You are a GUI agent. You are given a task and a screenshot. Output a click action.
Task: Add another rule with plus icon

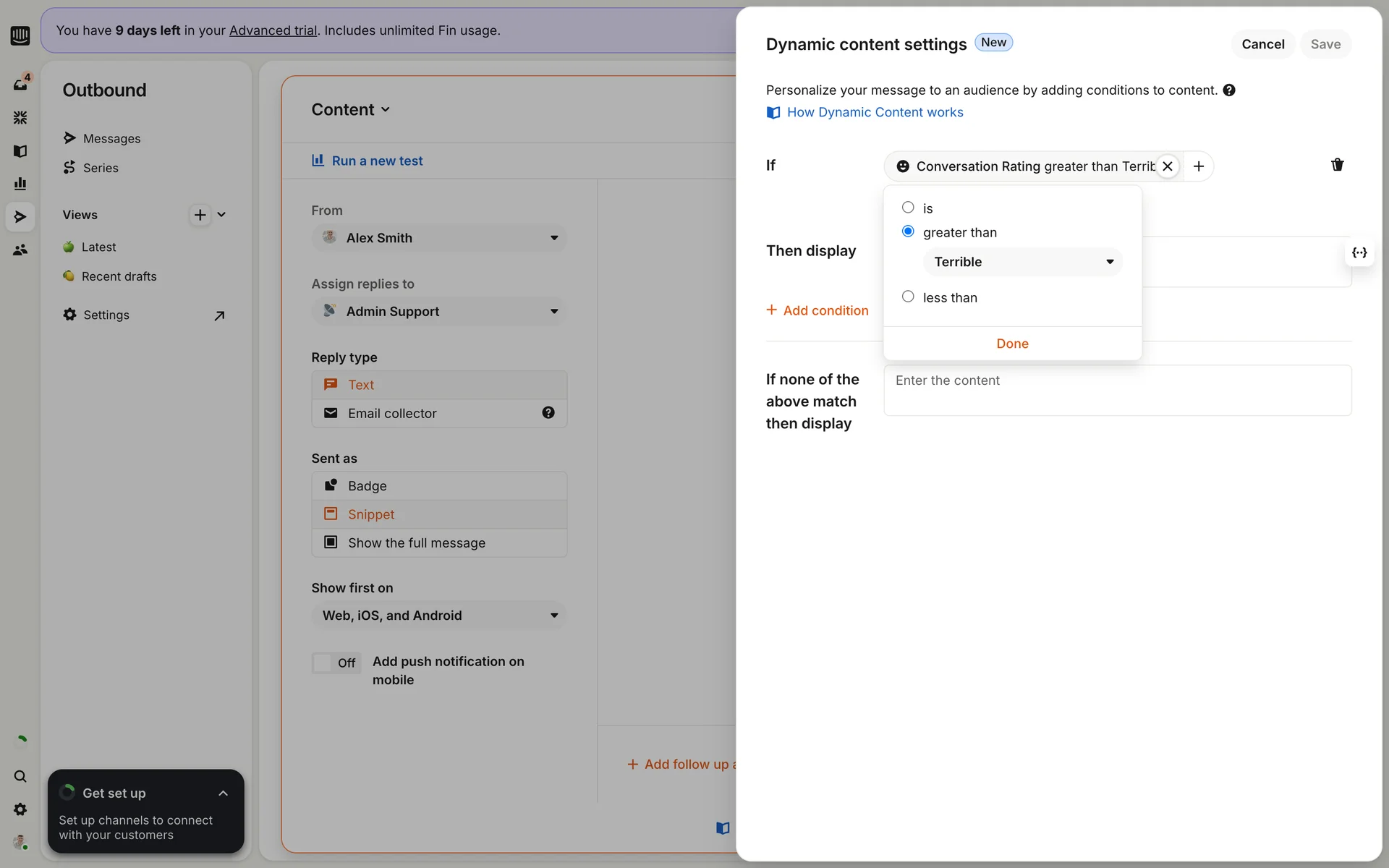click(1199, 166)
